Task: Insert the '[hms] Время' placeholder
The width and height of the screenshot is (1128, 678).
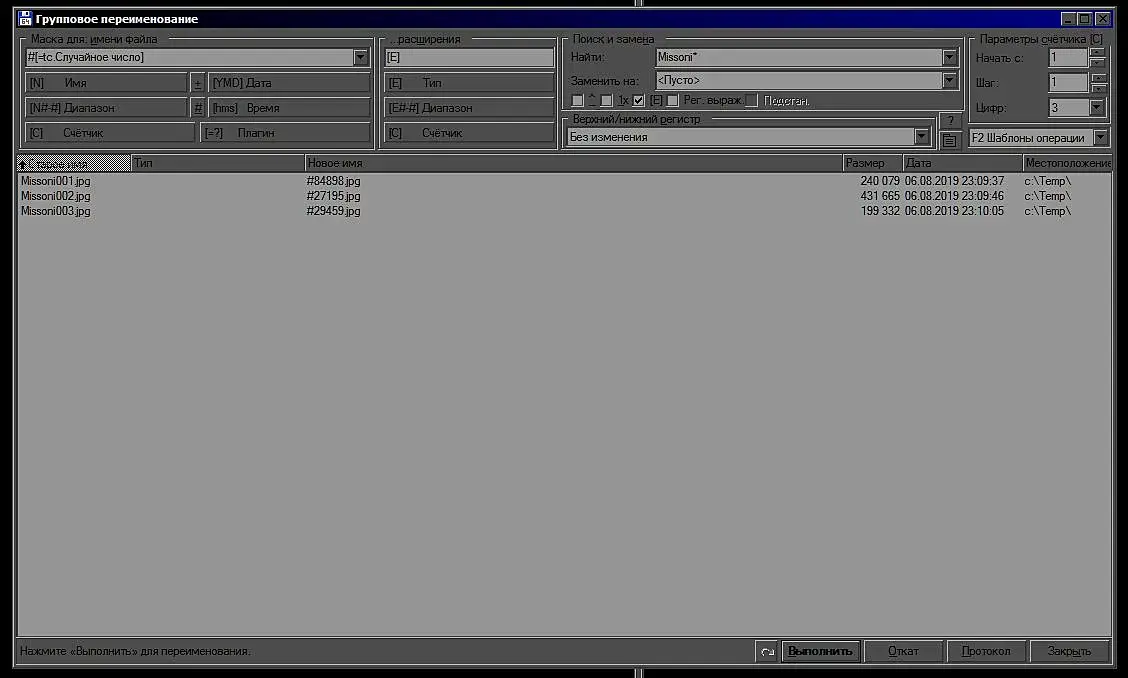Action: point(289,108)
